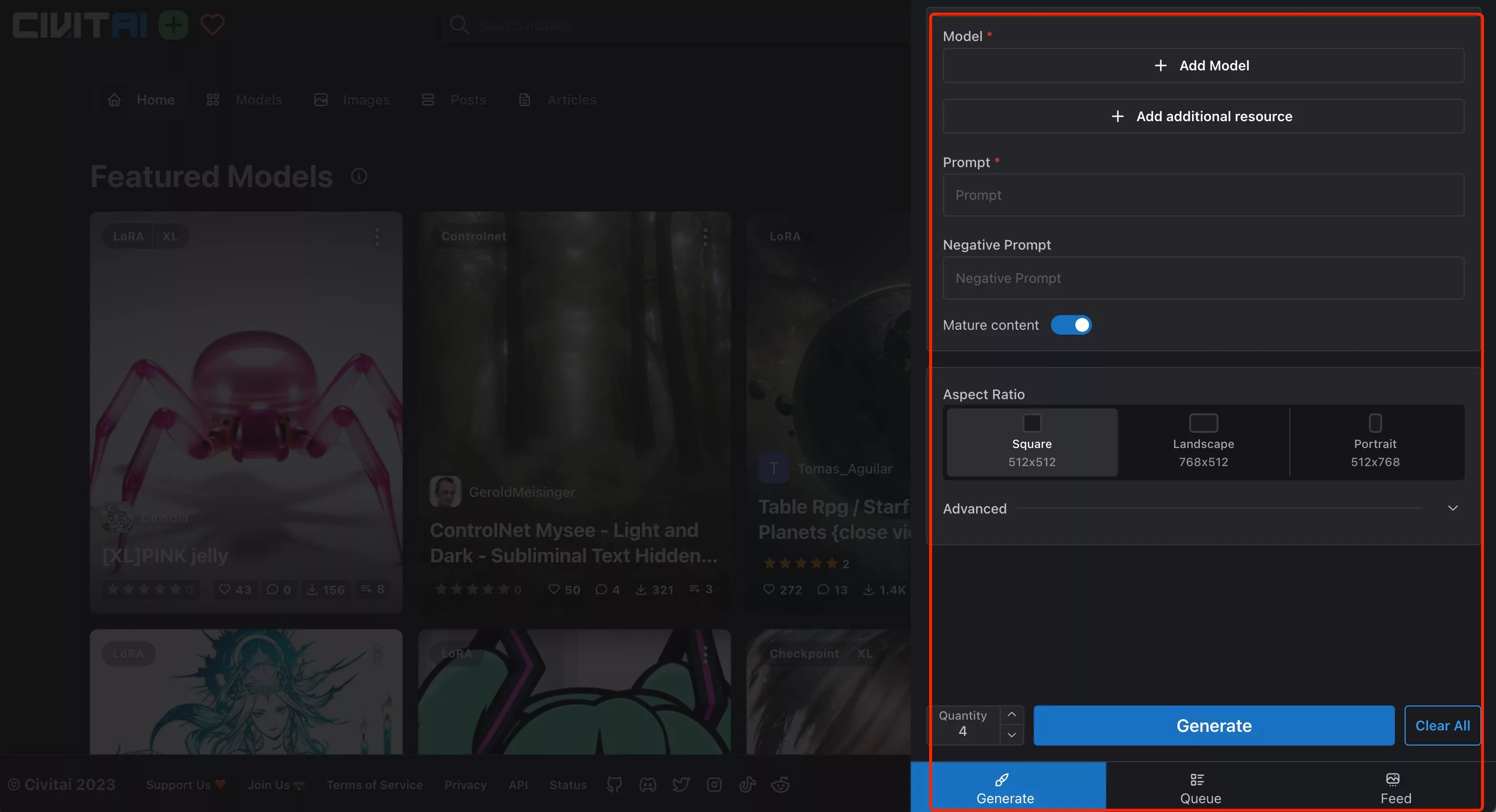
Task: Click the Featured Models info icon
Action: point(359,176)
